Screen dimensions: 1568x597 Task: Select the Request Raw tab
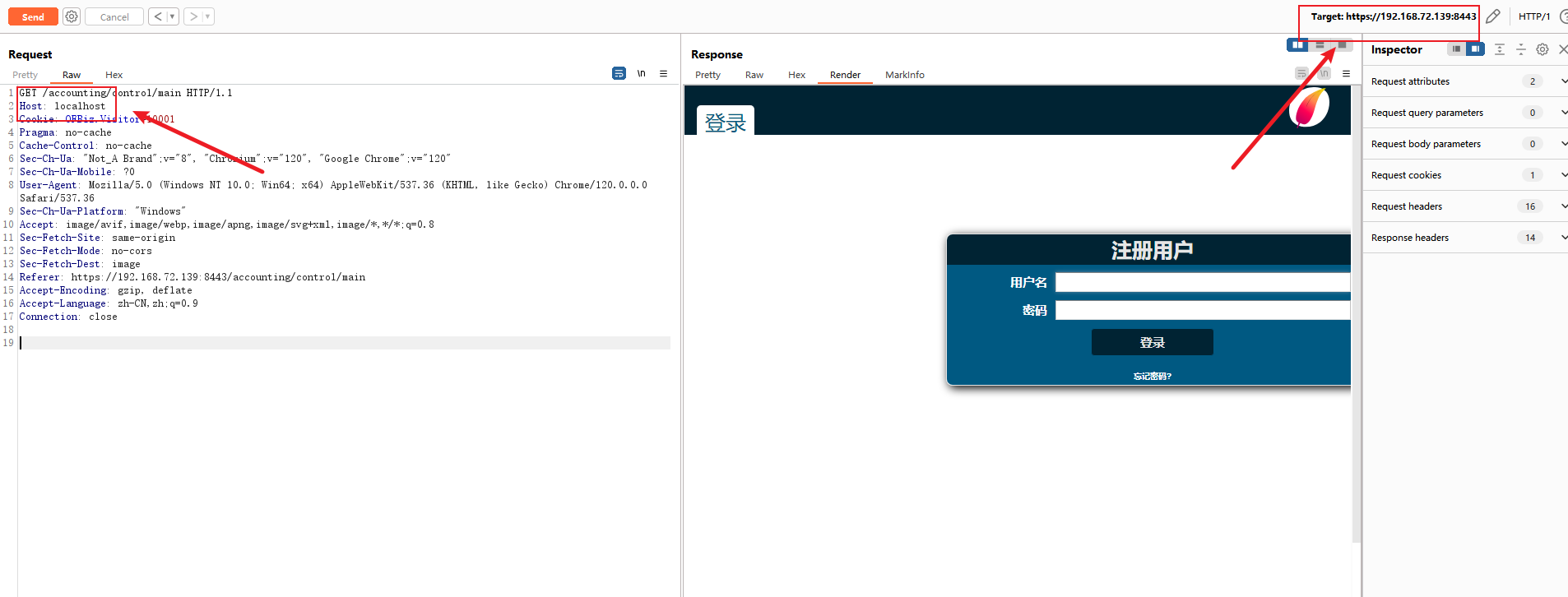72,75
